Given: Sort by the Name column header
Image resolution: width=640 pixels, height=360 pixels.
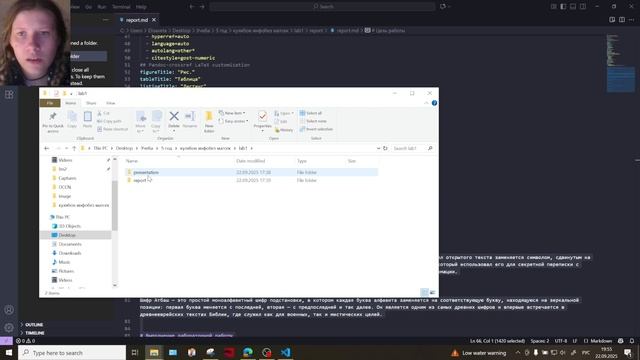Looking at the screenshot, I should click(132, 161).
